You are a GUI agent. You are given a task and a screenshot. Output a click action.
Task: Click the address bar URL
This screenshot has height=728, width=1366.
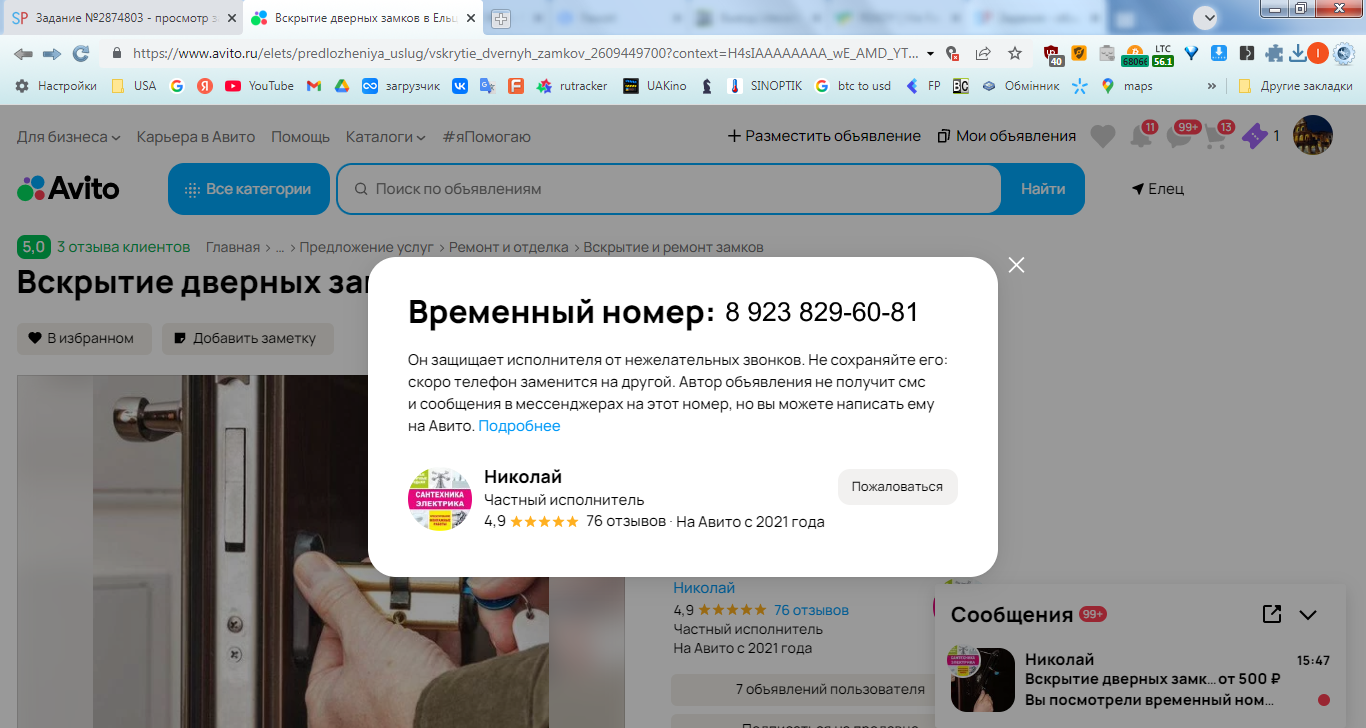[526, 53]
